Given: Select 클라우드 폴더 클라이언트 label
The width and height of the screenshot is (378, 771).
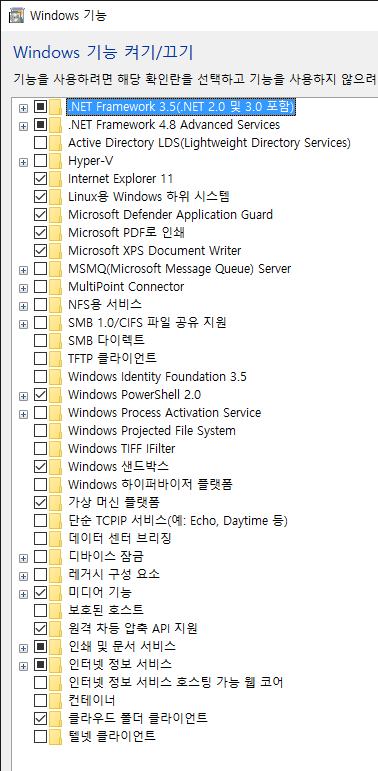Looking at the screenshot, I should (x=138, y=718).
